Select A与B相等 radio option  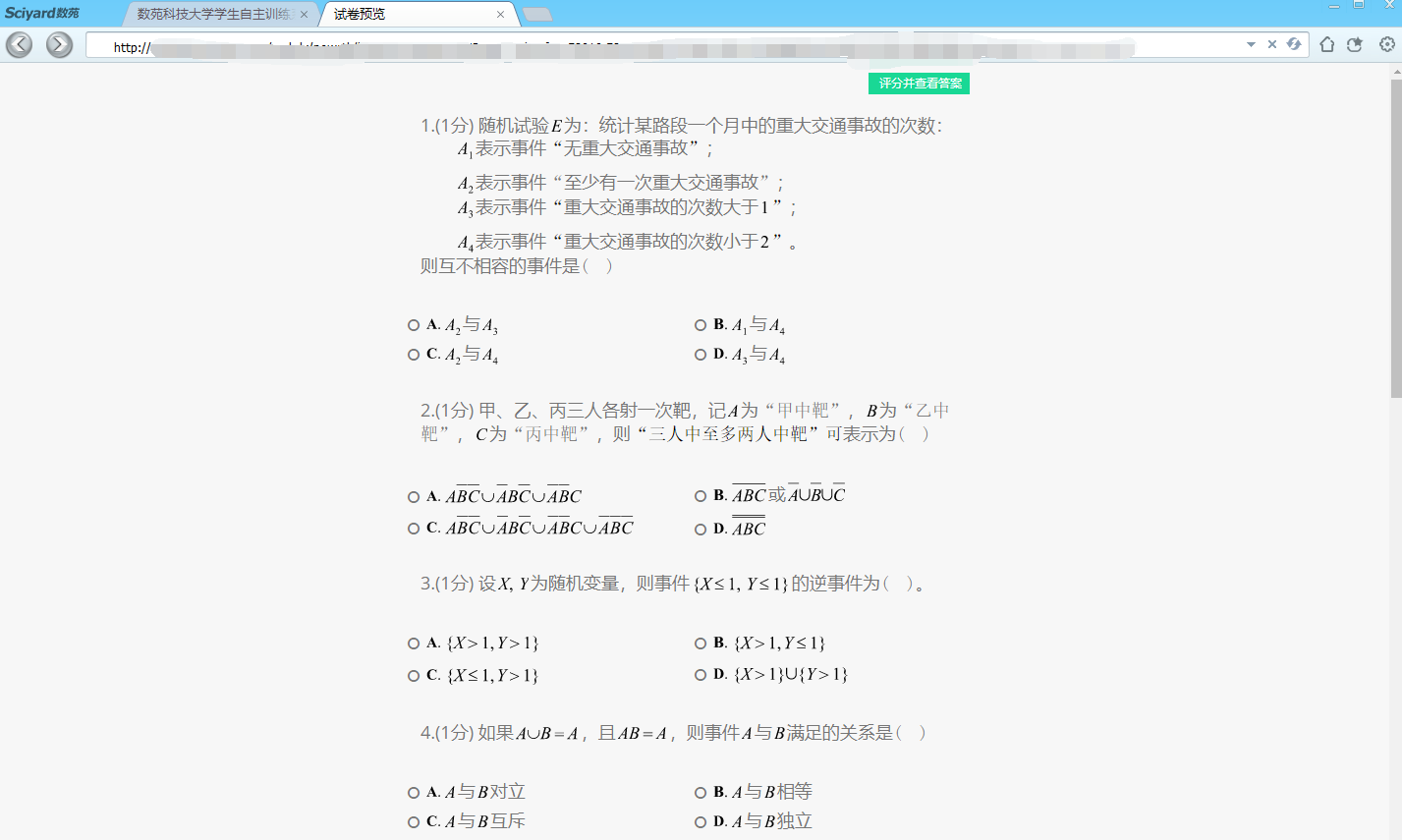[701, 793]
